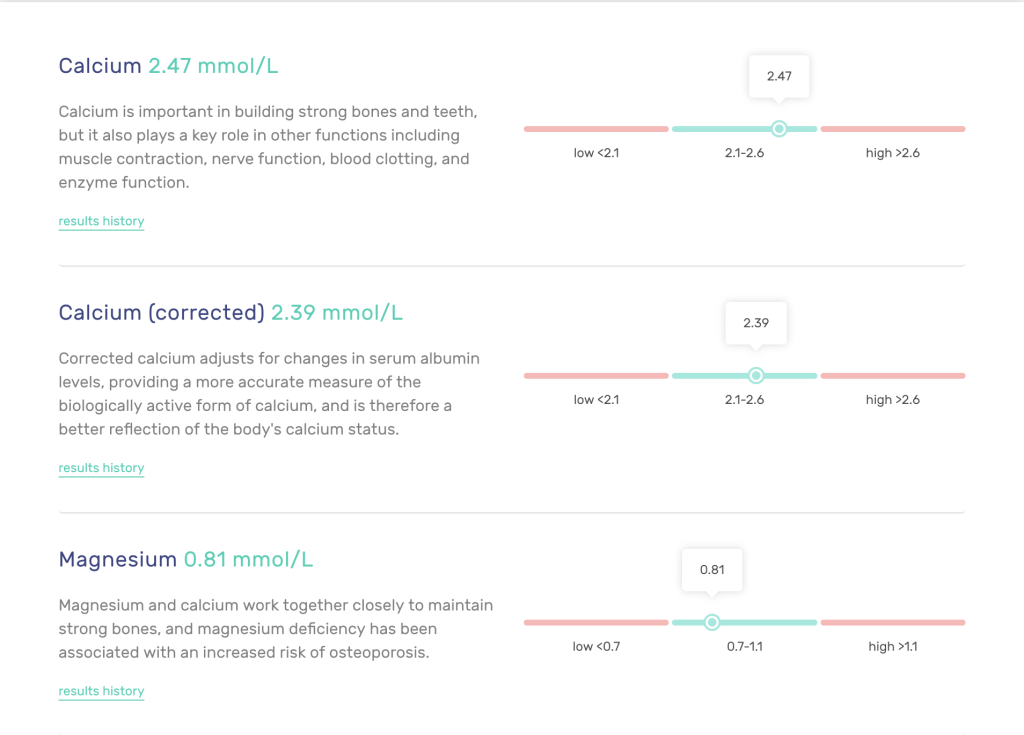Click the Calcium (corrected) 2.39 mmol/L heading
Screen dimensions: 1024x735
230,313
